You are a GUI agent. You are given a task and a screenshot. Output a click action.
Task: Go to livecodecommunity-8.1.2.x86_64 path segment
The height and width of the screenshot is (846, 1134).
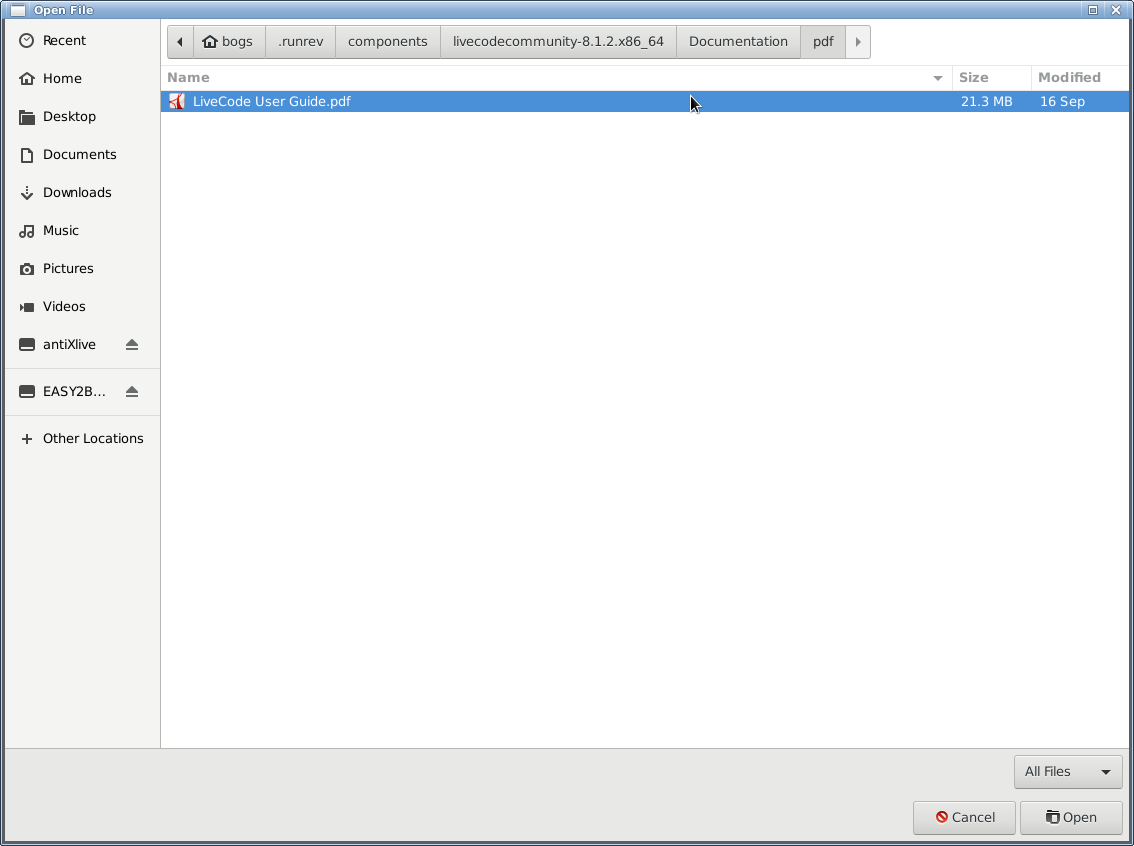point(558,42)
